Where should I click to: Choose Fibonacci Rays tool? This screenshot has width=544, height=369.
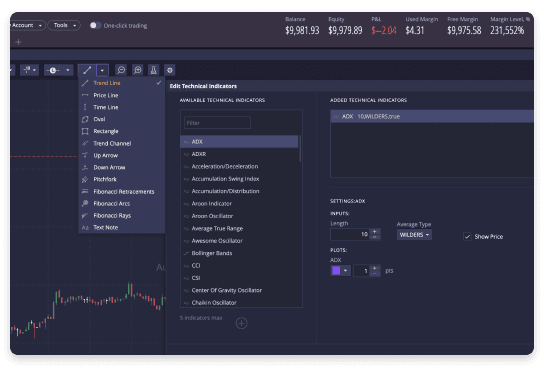click(121, 215)
